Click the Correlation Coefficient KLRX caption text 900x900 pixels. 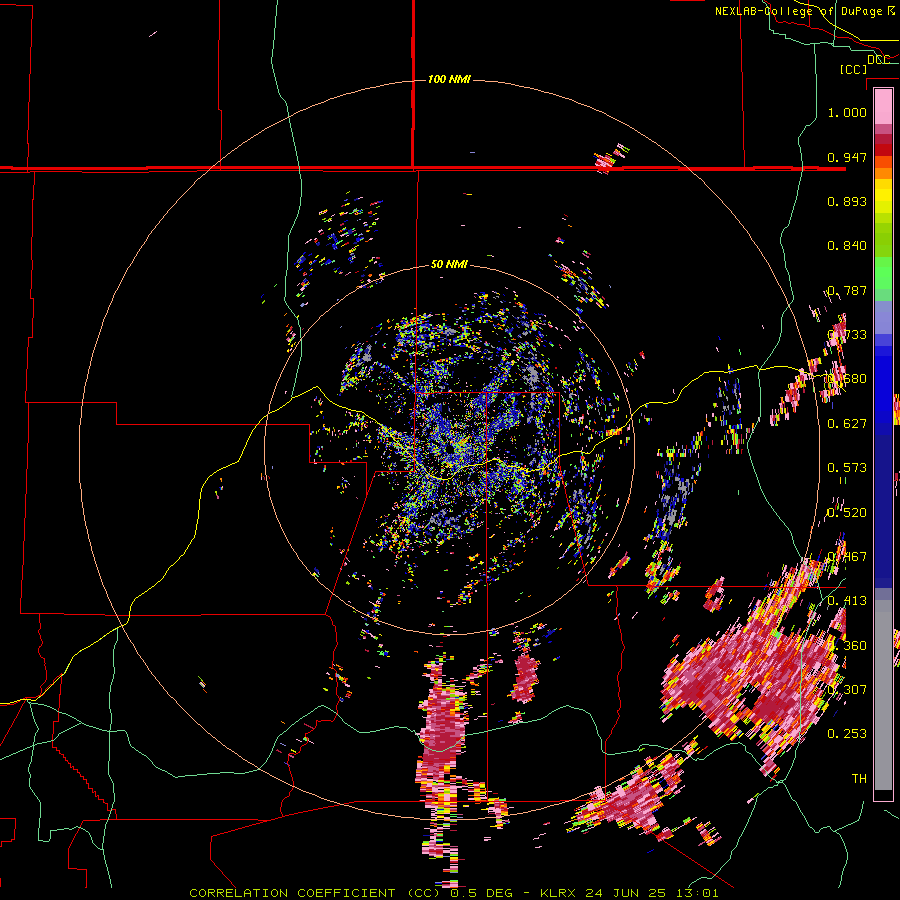point(453,893)
